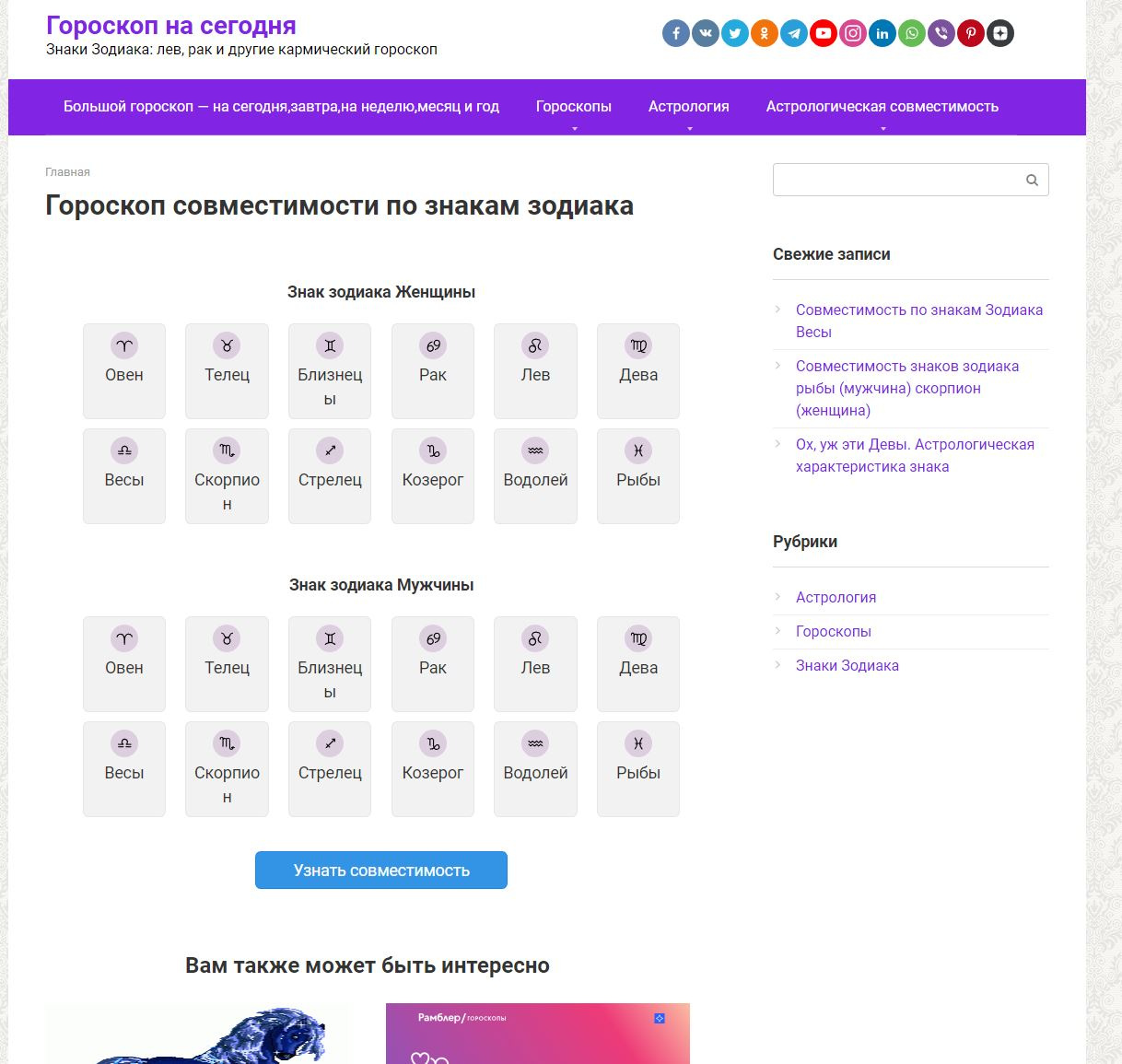Select Лев in the men's zodiac grid
The image size is (1122, 1064).
pyautogui.click(x=535, y=664)
